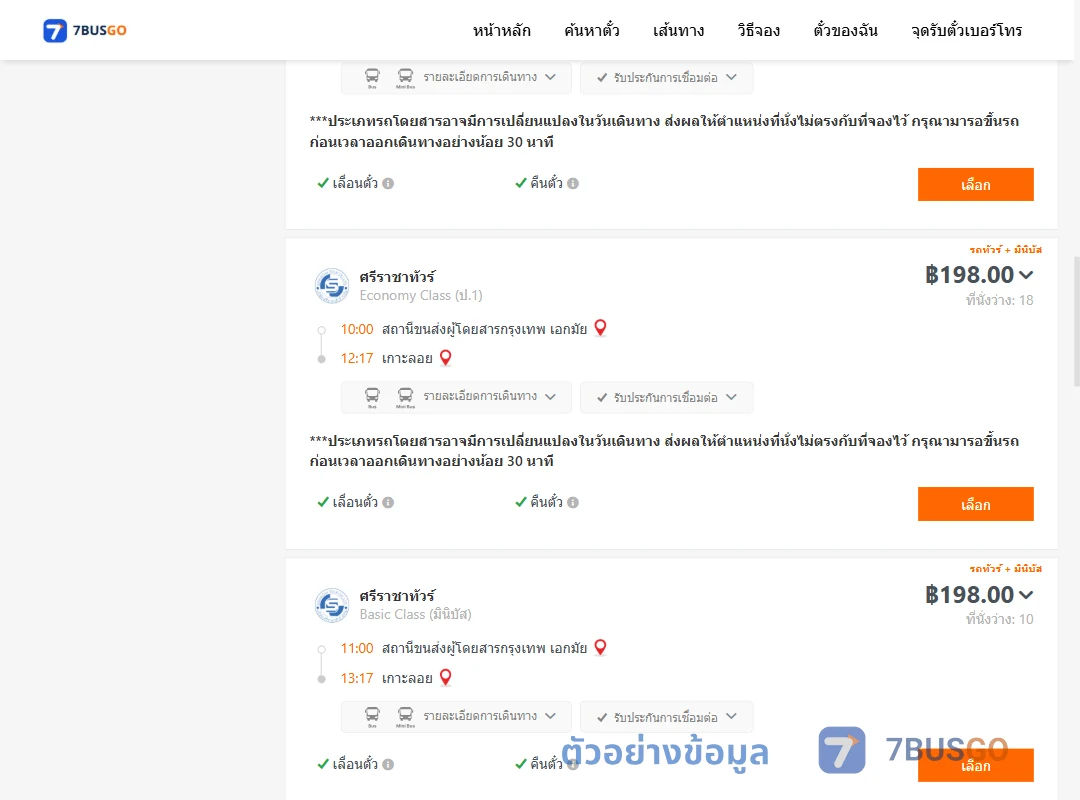Image resolution: width=1080 pixels, height=800 pixels.
Task: Click the bus icon in 11:00 trip details
Action: point(372,717)
